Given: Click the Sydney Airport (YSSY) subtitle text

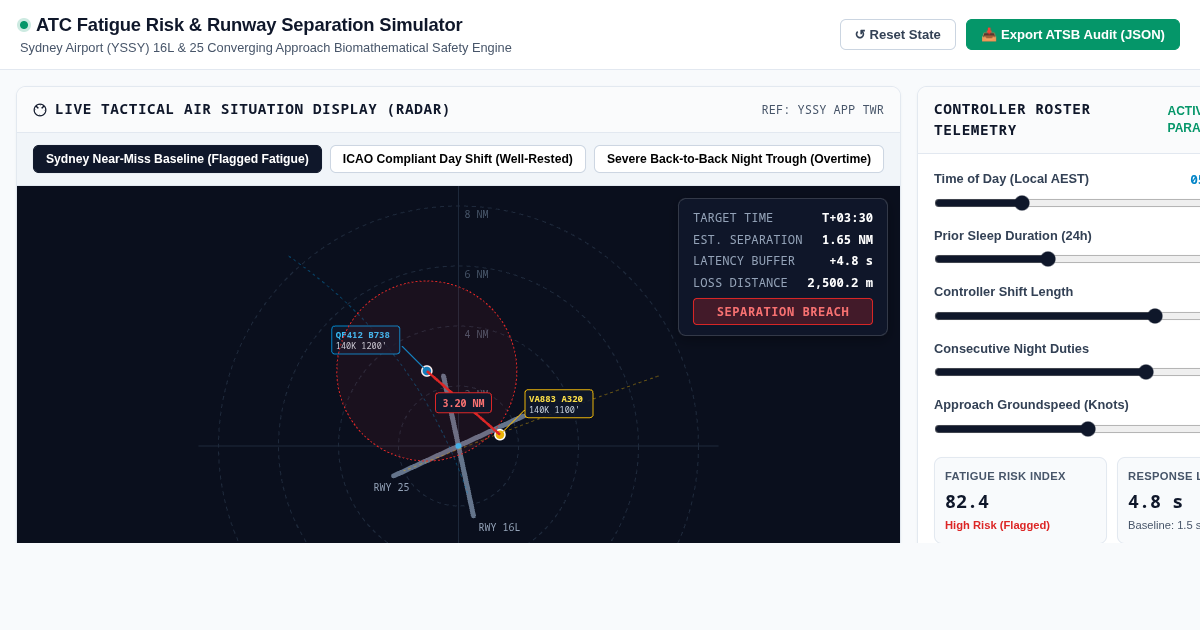Looking at the screenshot, I should 266,48.
